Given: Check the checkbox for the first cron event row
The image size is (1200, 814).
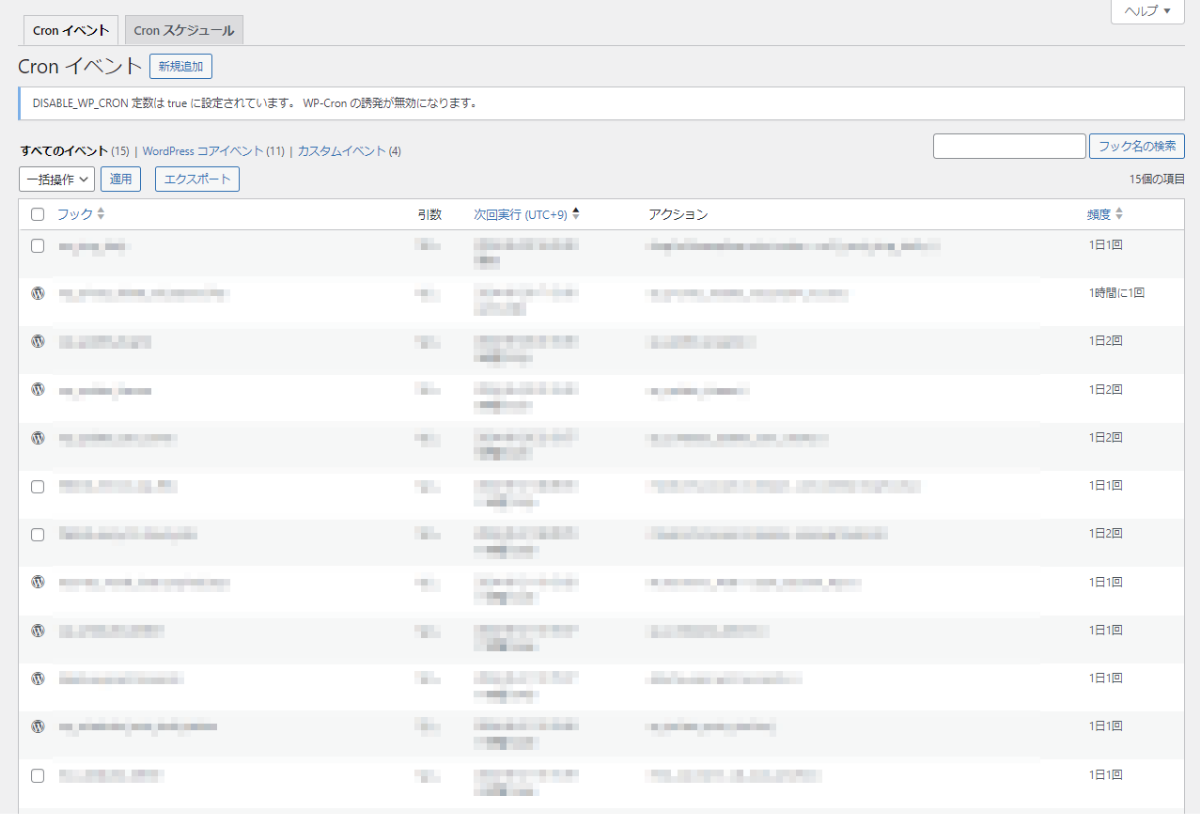Looking at the screenshot, I should point(37,245).
